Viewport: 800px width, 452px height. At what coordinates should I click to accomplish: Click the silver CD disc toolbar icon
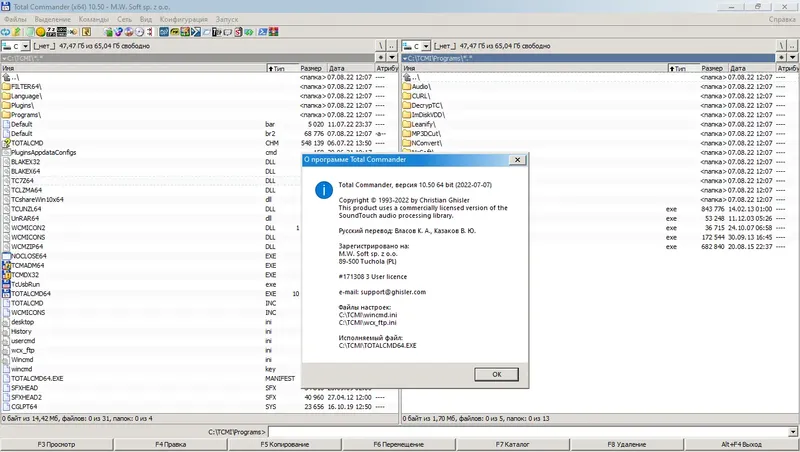[139, 32]
